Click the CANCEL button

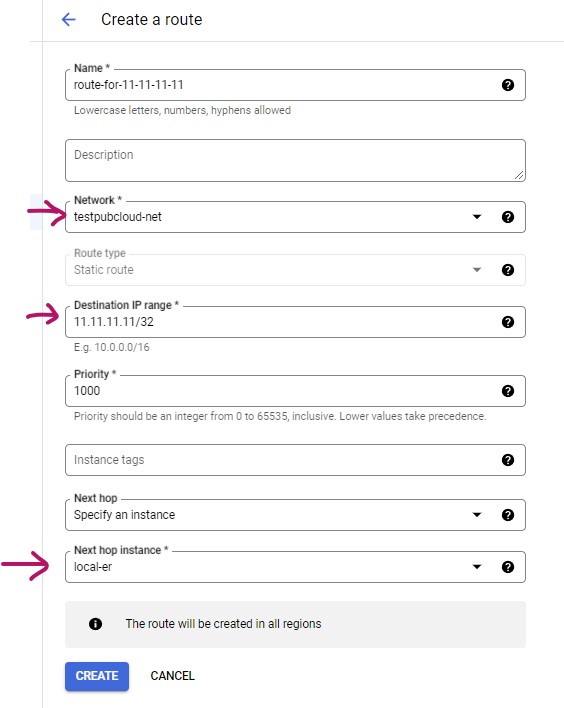[172, 676]
